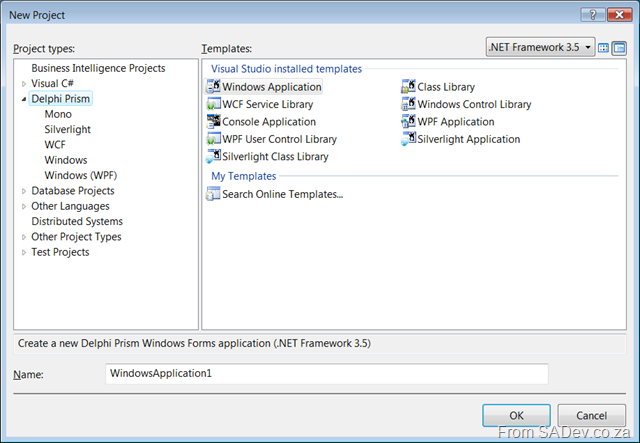Select the Visual C# project type
This screenshot has width=640, height=443.
coord(53,83)
